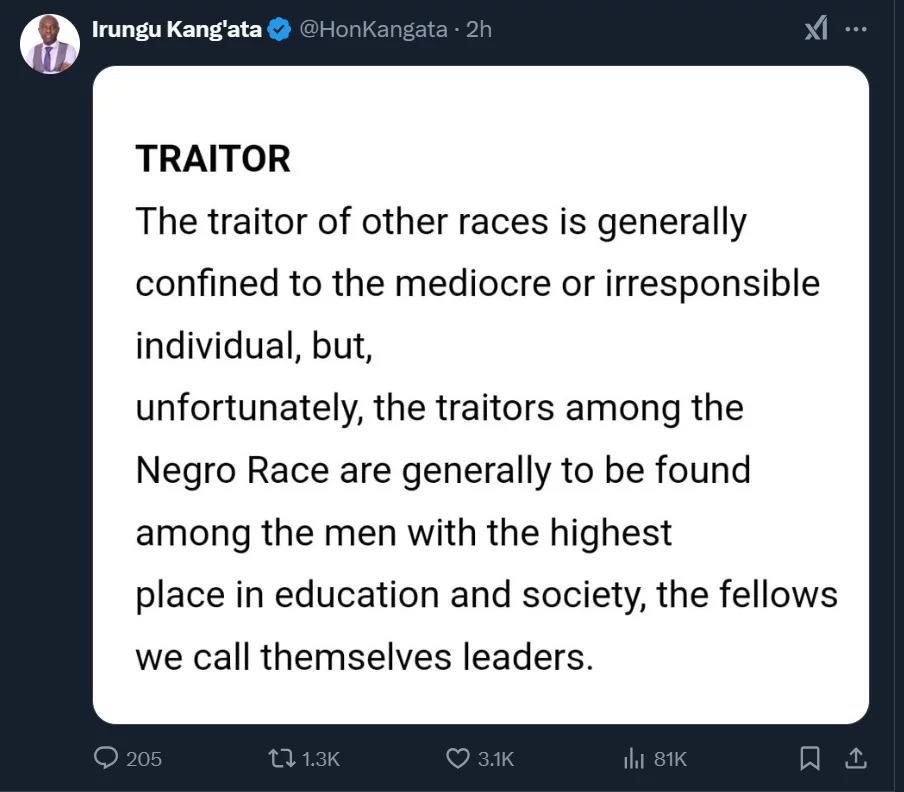Click the 81K views count

670,760
